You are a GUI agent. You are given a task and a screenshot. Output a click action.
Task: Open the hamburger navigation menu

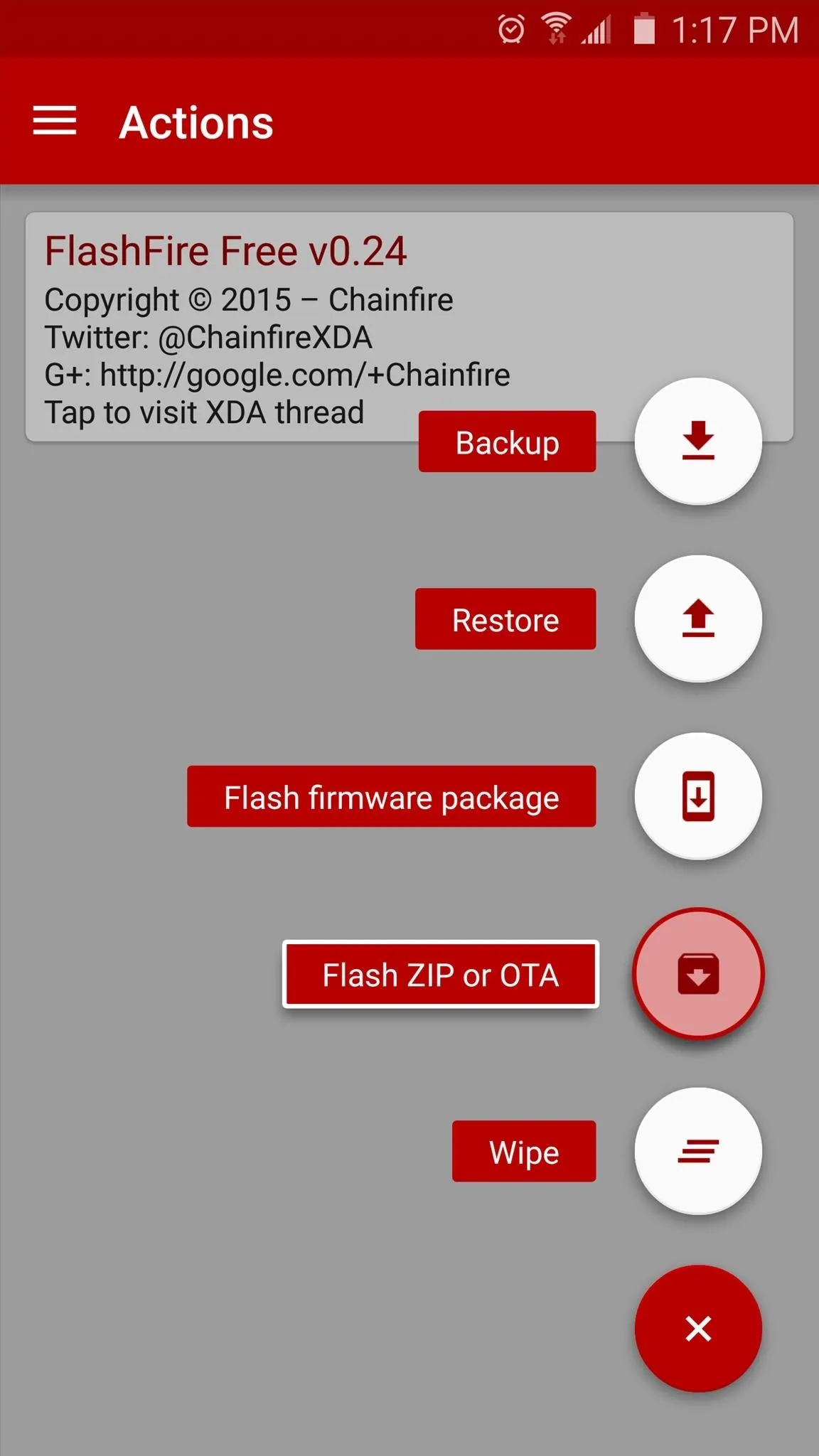pyautogui.click(x=55, y=122)
